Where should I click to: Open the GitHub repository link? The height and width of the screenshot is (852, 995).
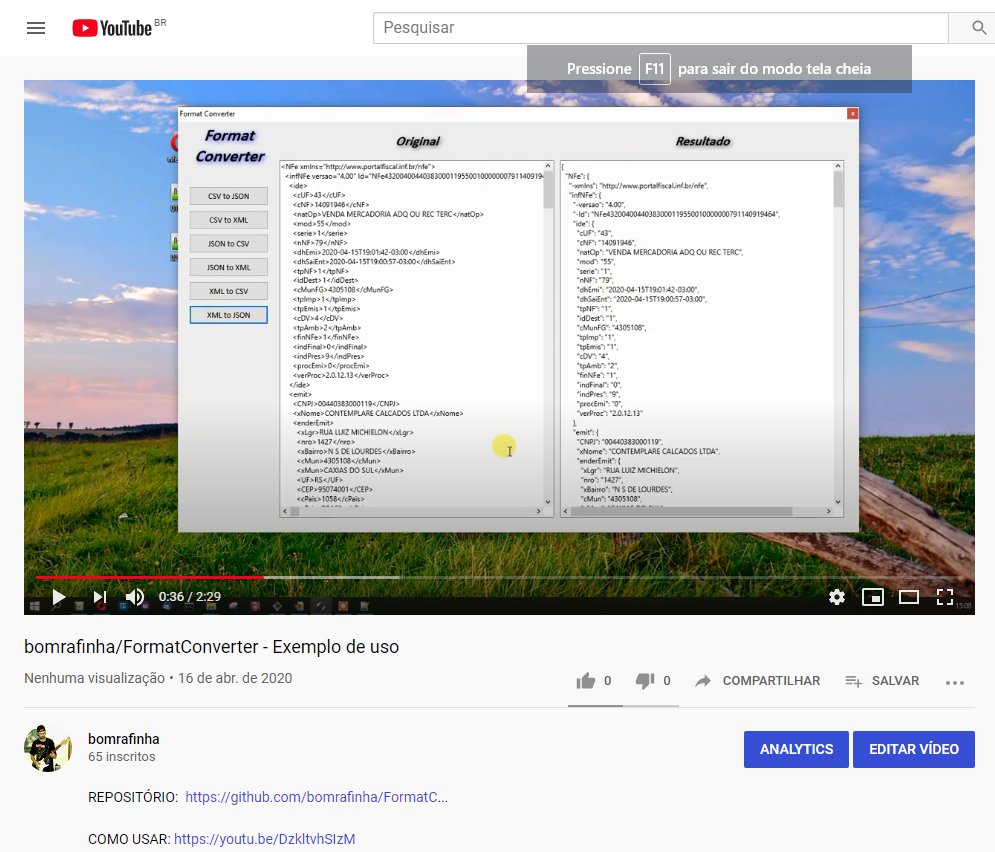tap(316, 797)
